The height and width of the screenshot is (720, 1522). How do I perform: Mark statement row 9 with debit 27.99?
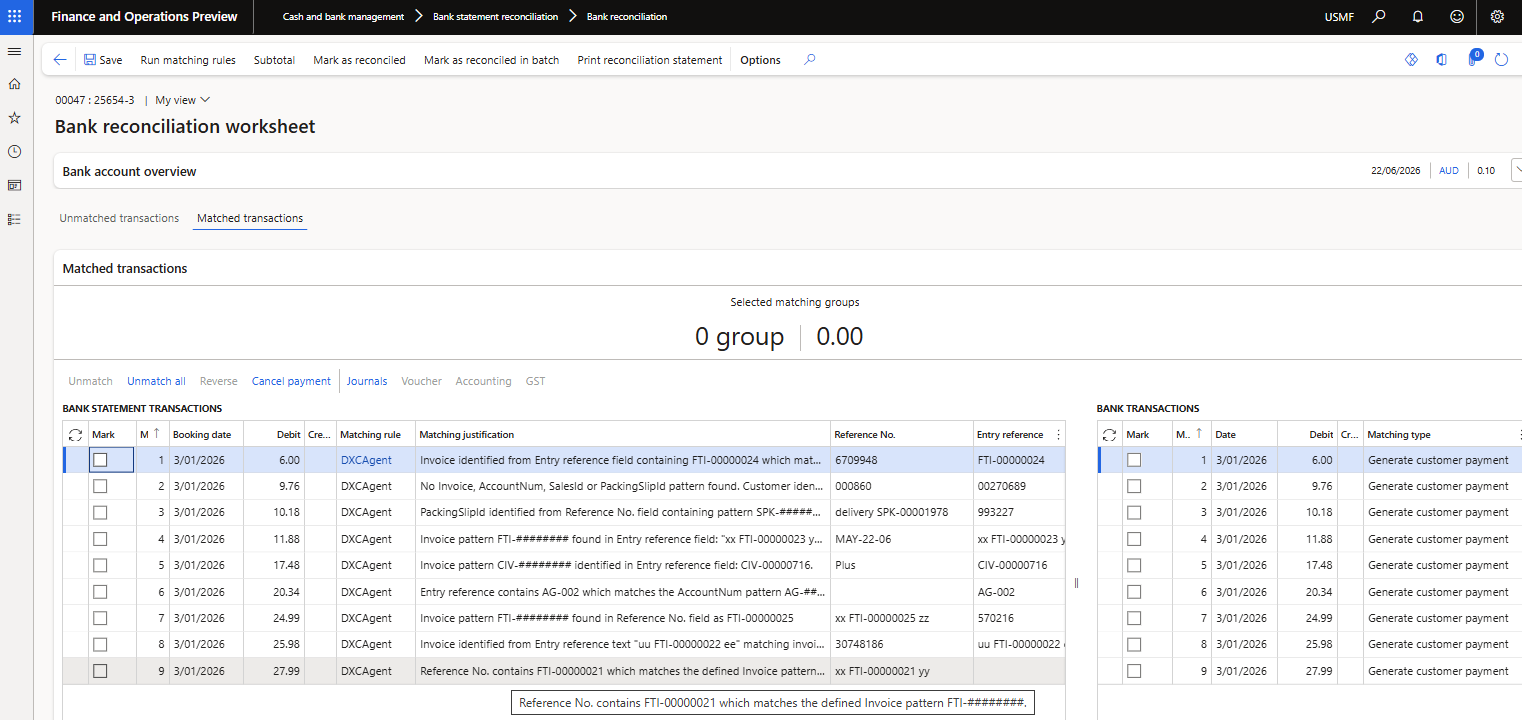100,671
